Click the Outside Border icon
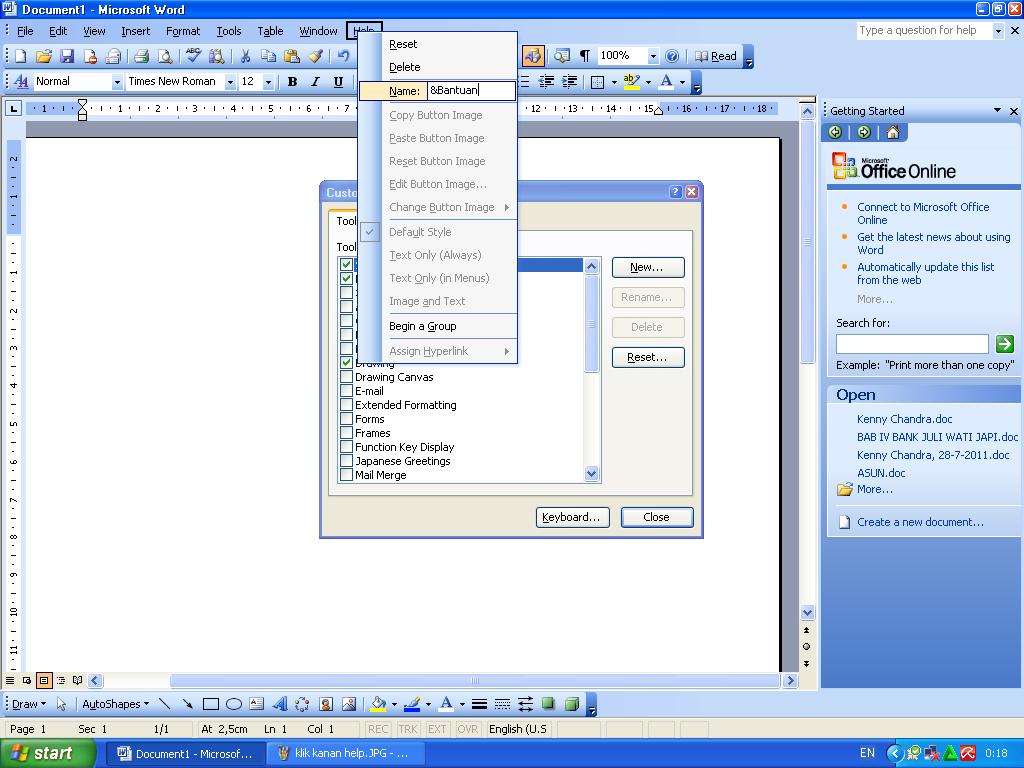 [597, 82]
